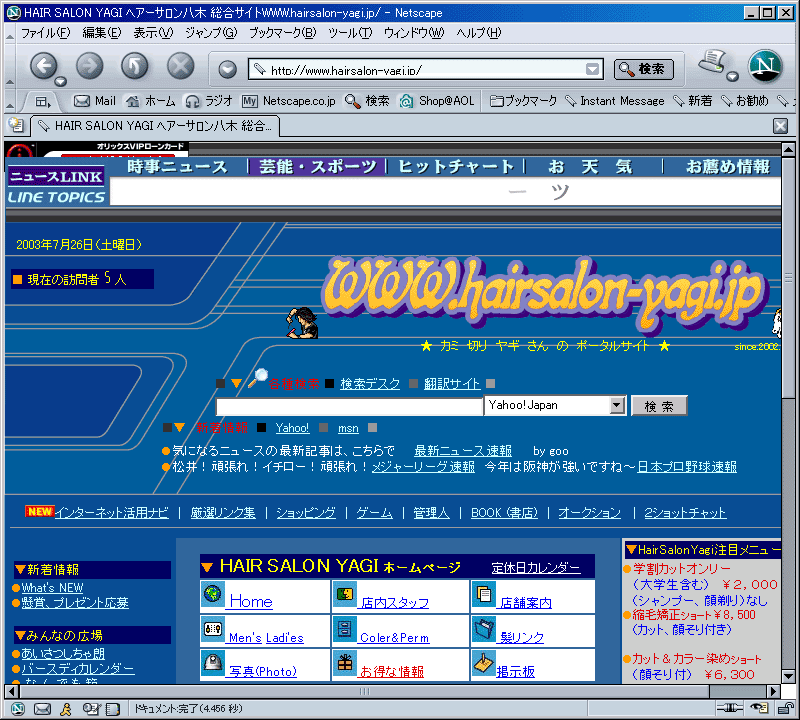The height and width of the screenshot is (720, 800).
Task: Follow the 最新ニュース速報 link
Action: coord(463,451)
